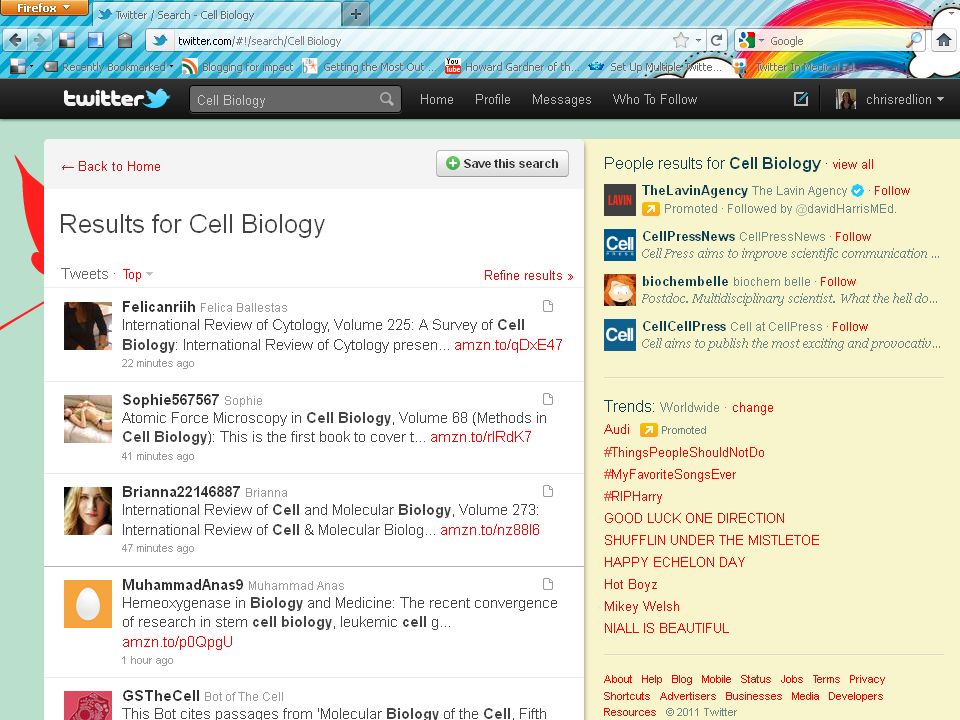
Task: Open the Privacy footer link
Action: 867,679
